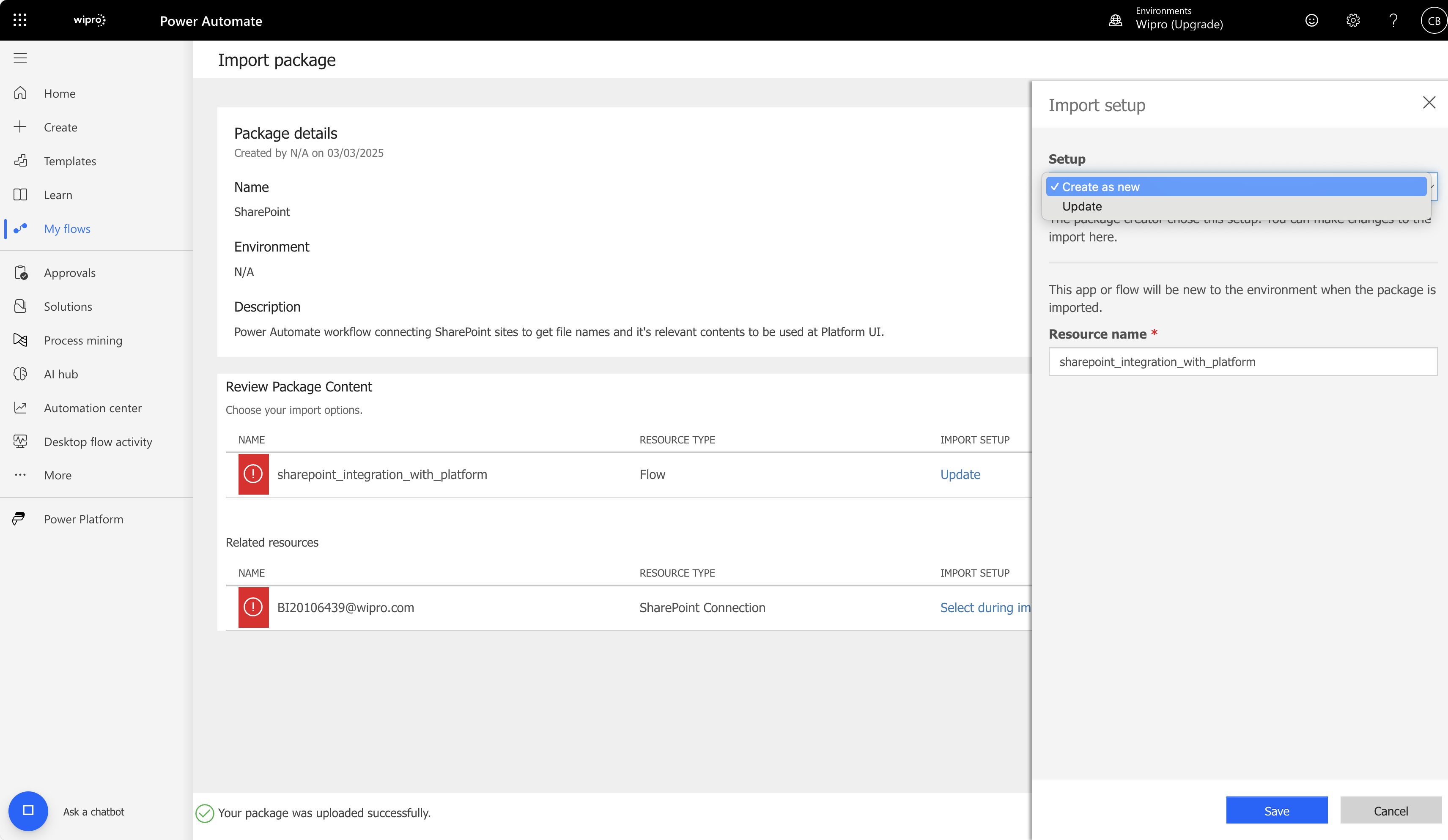
Task: Open the CB account avatar
Action: [x=1434, y=20]
